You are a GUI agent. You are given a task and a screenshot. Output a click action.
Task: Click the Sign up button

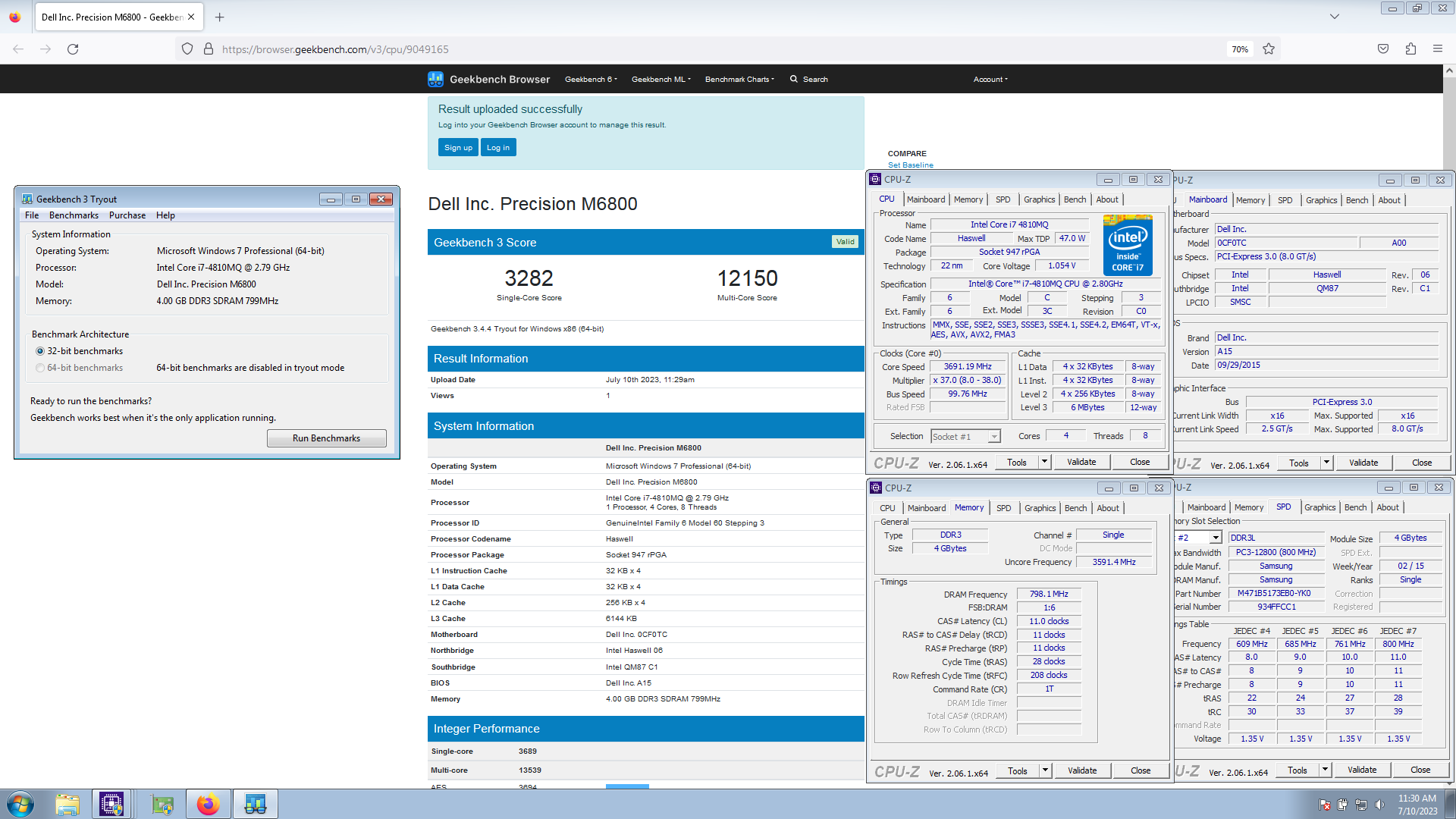(x=458, y=148)
